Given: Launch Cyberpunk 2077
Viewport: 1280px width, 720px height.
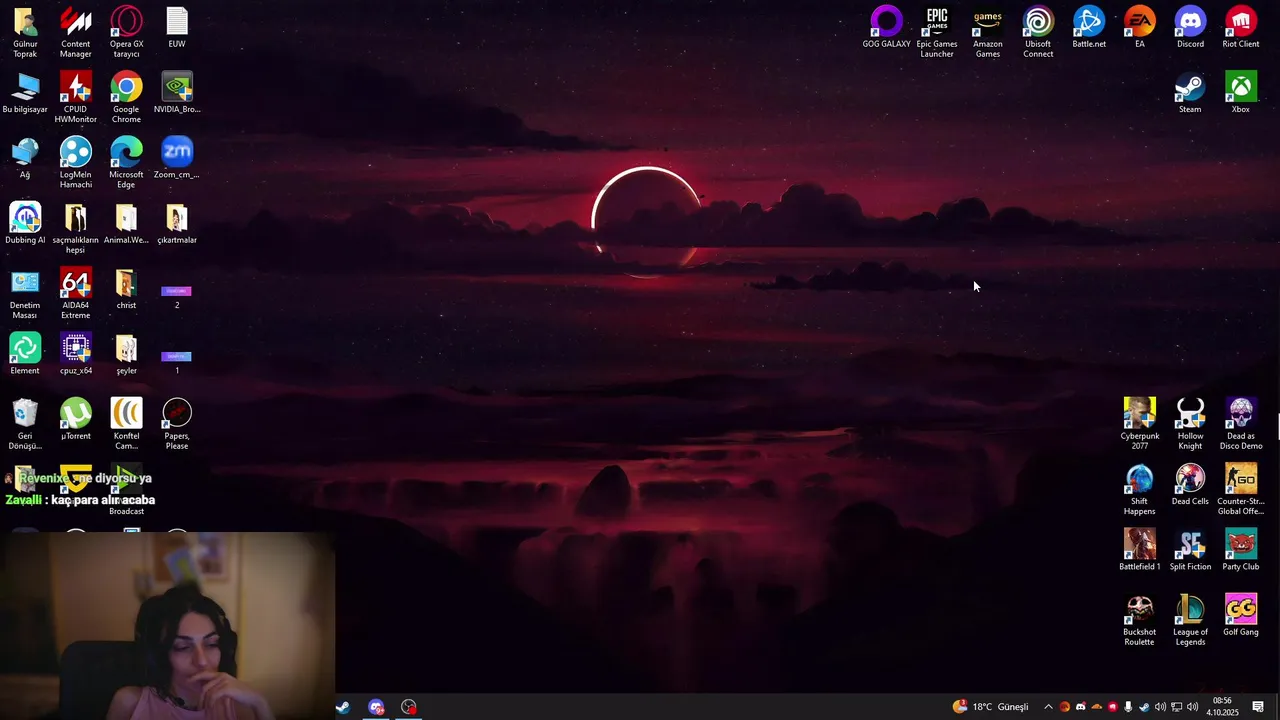Looking at the screenshot, I should pos(1139,424).
